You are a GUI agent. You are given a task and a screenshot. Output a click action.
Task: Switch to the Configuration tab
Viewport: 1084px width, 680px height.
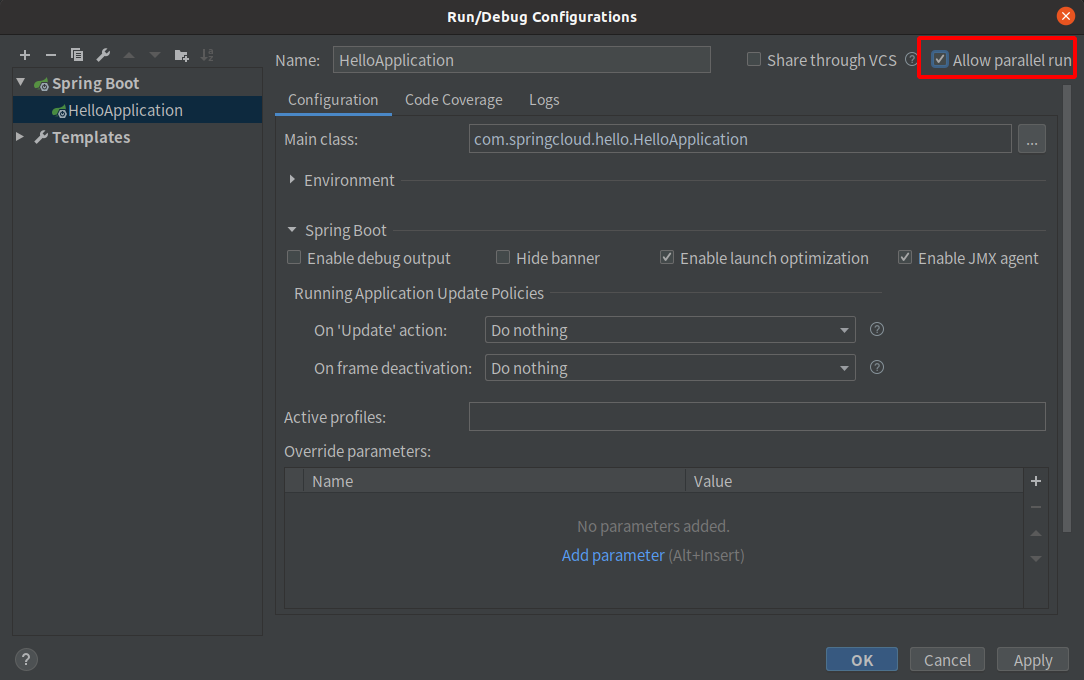coord(333,100)
